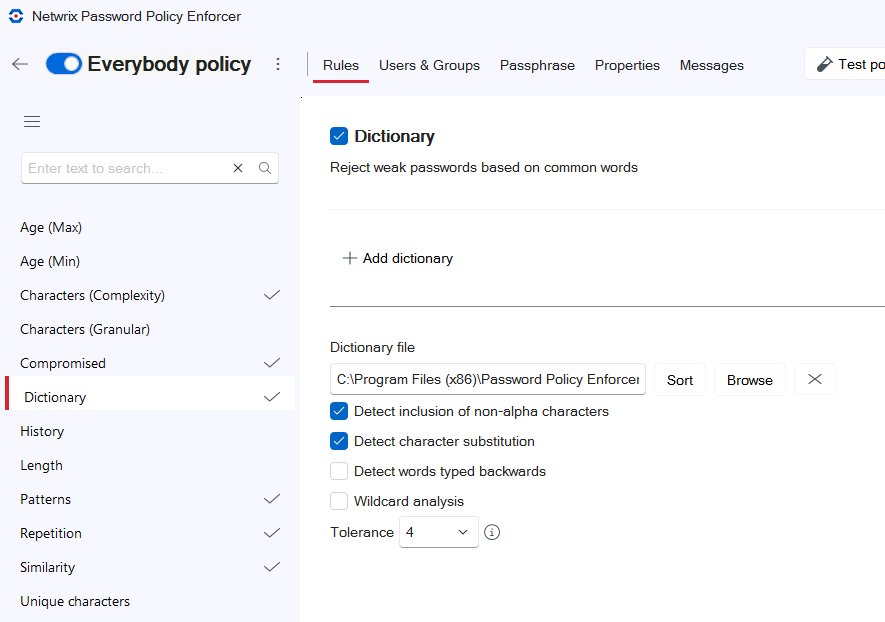Select the History rule
This screenshot has width=885, height=622.
coord(150,431)
